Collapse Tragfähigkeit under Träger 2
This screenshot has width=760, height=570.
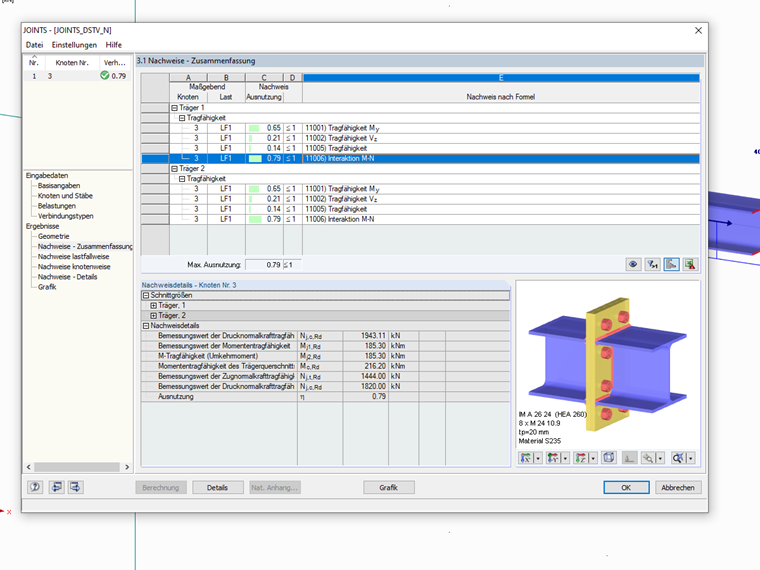point(182,179)
